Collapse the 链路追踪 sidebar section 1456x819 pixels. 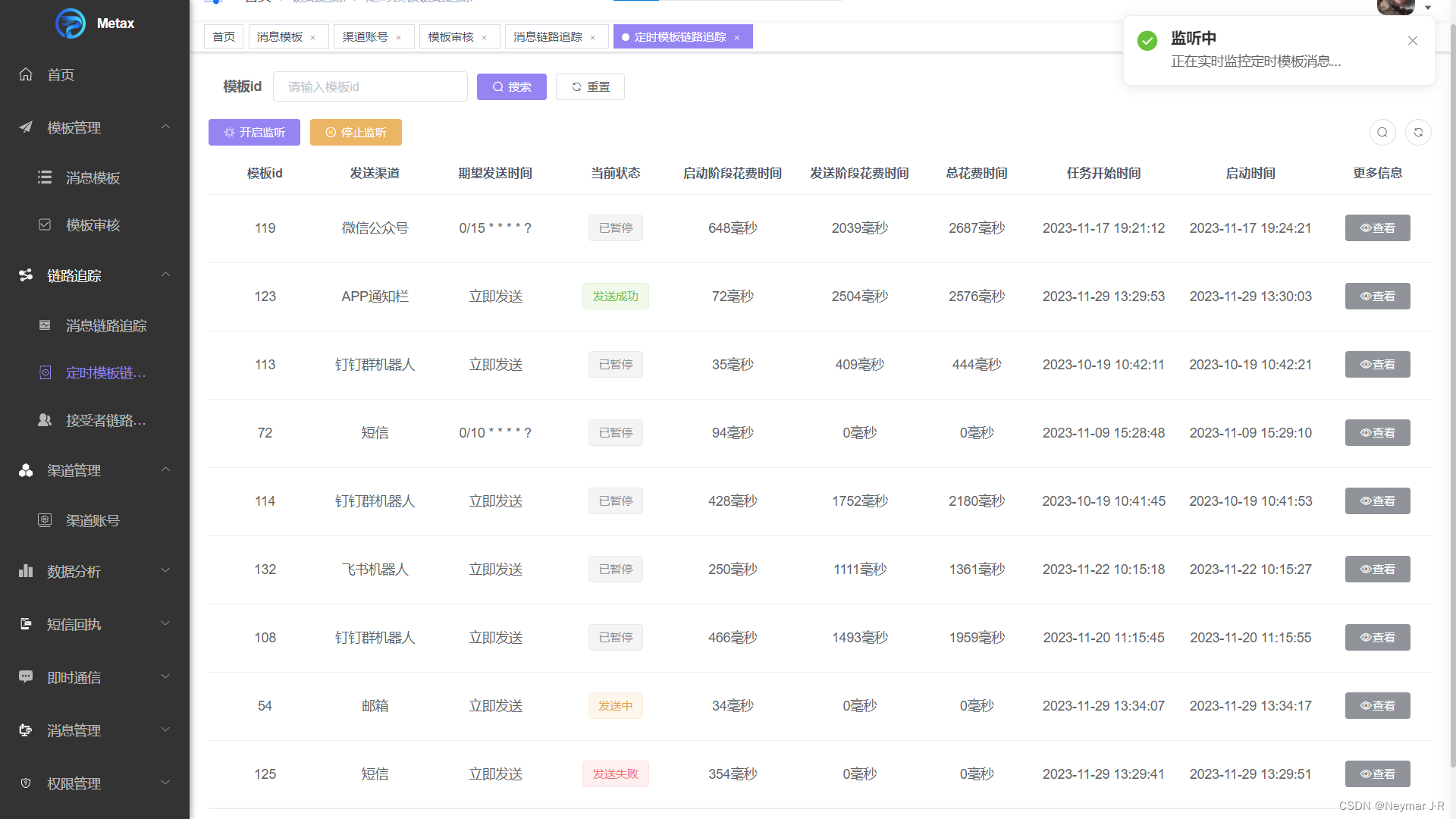pyautogui.click(x=95, y=275)
